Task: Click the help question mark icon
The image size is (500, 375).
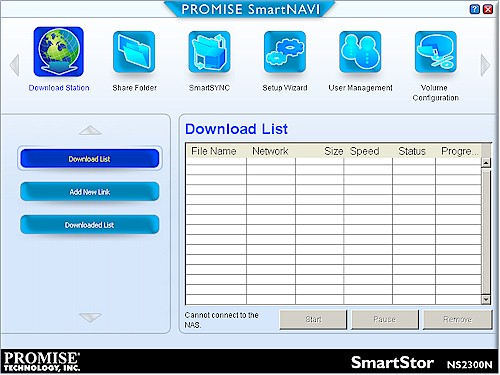Action: click(474, 9)
